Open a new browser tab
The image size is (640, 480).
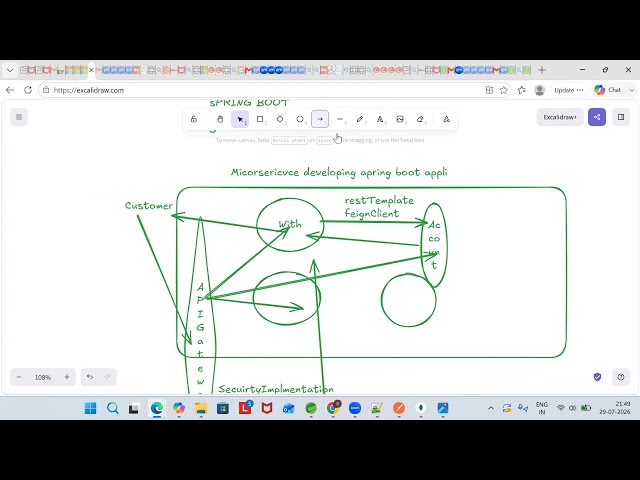(542, 70)
